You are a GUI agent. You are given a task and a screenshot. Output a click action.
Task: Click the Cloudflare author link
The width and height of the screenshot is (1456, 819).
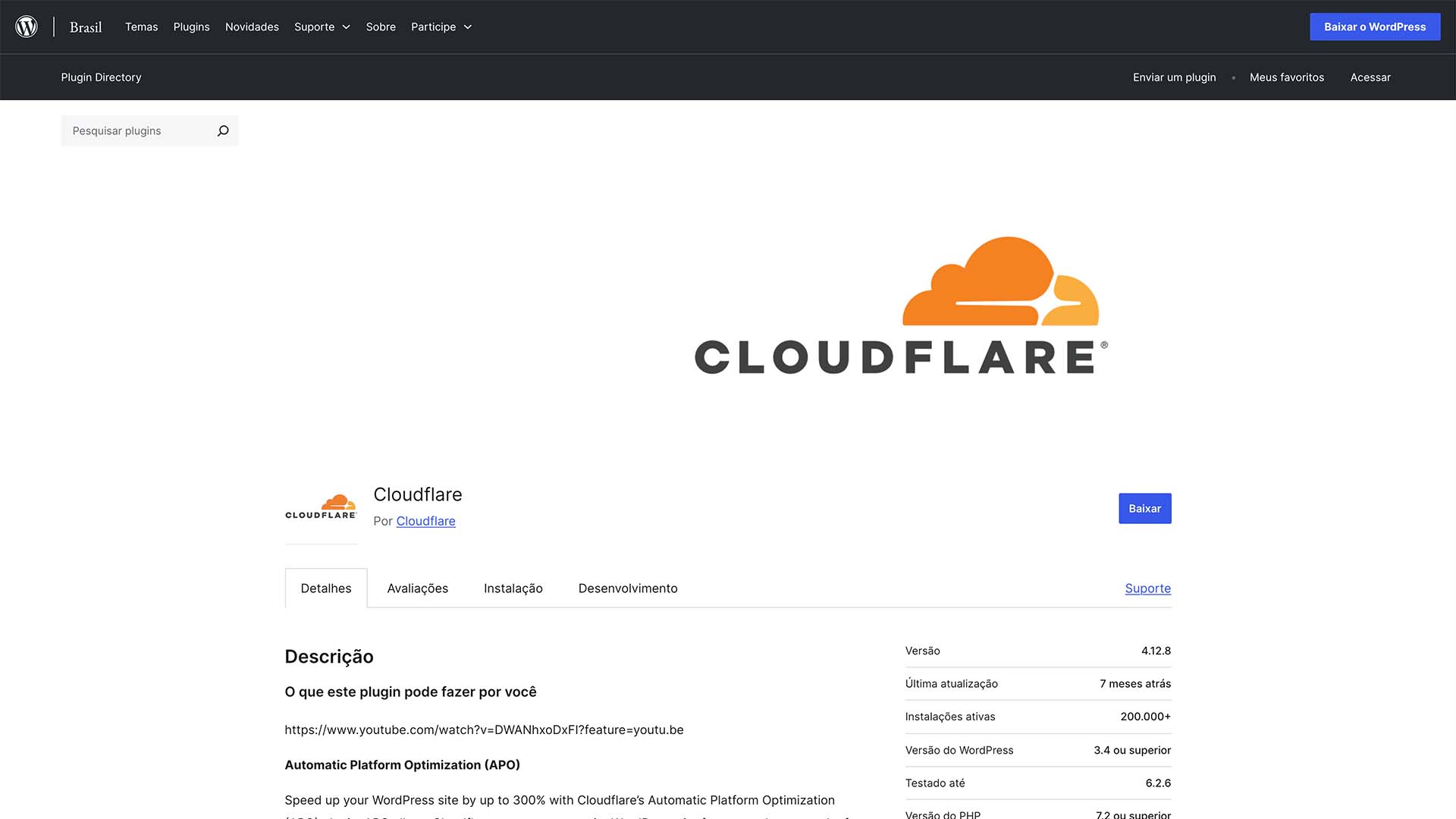click(425, 521)
